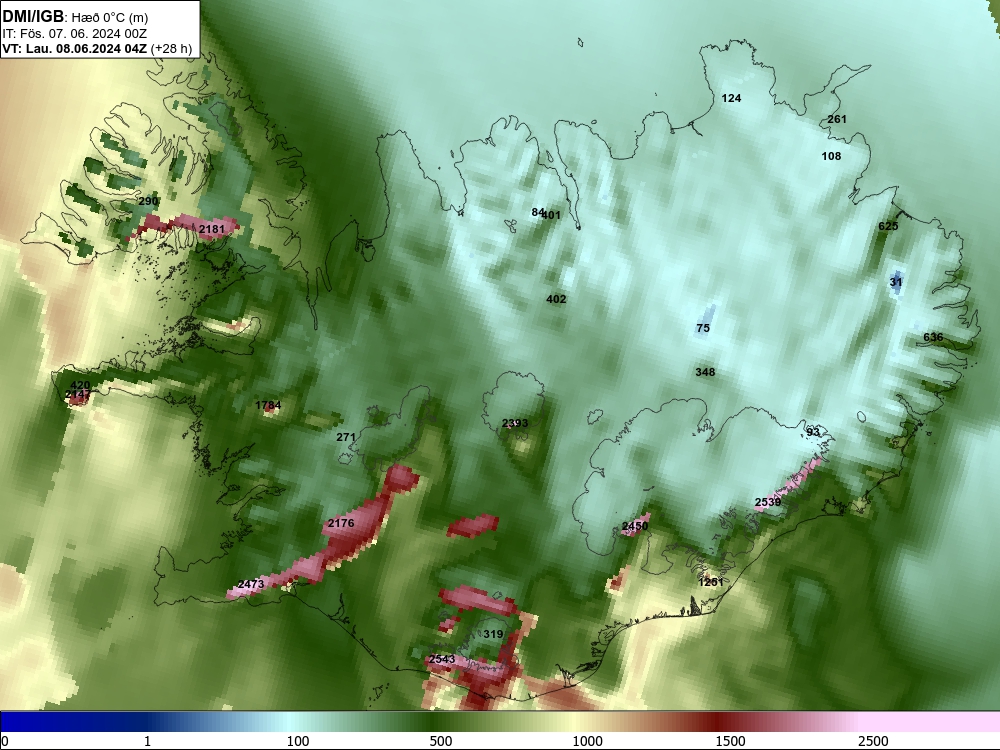Click the legend label 100

click(298, 741)
